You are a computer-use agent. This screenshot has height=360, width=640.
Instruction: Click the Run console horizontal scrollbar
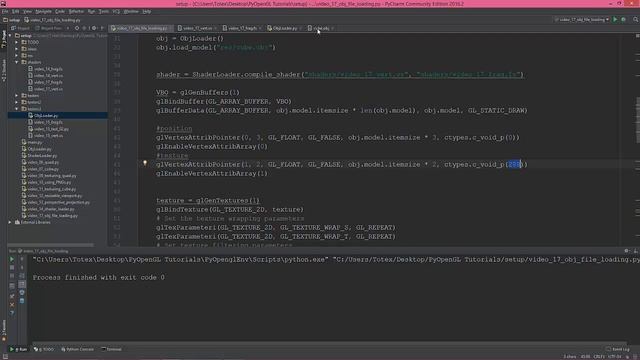(x=330, y=344)
